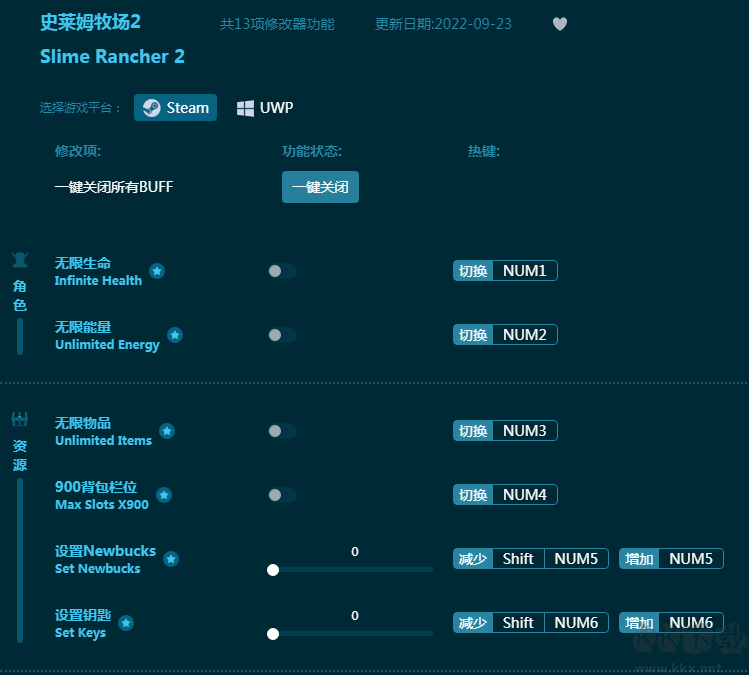Switch on Max Slots X900 toggle
749x675 pixels.
click(x=282, y=495)
